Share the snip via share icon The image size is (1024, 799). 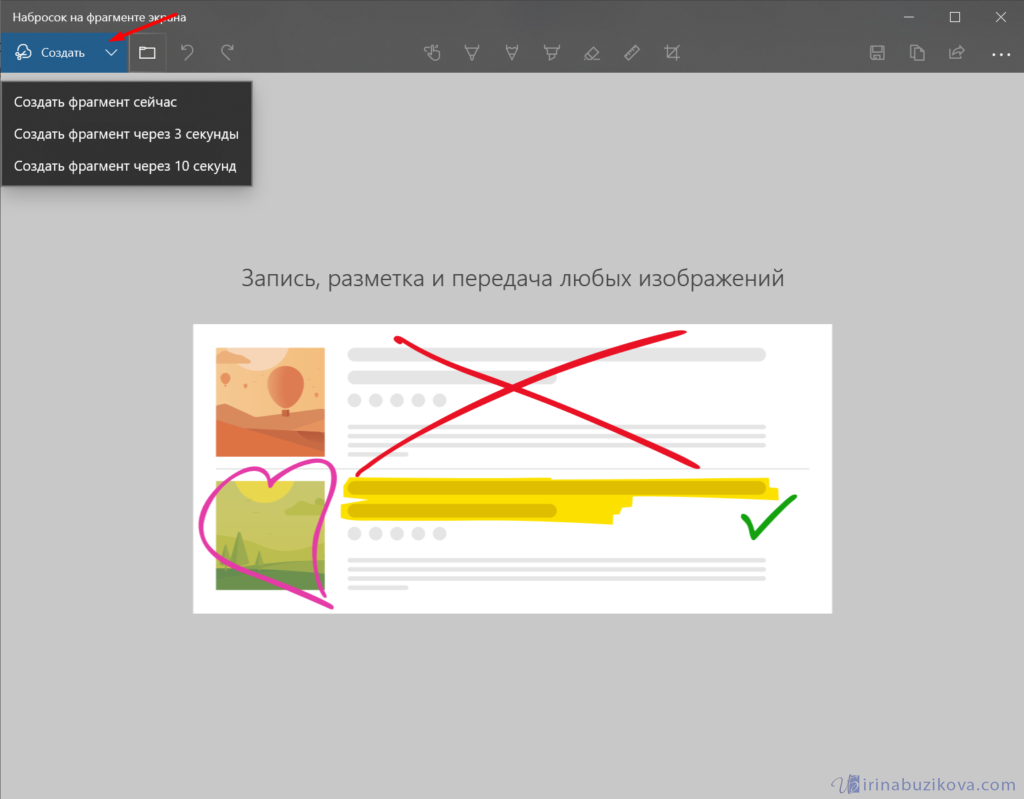(x=957, y=52)
